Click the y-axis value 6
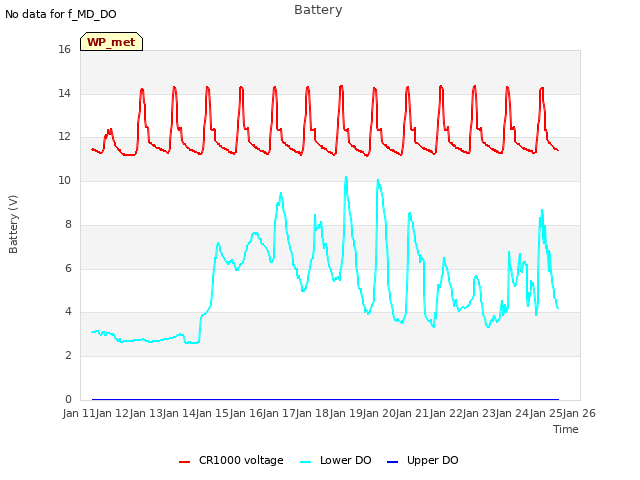 68,268
